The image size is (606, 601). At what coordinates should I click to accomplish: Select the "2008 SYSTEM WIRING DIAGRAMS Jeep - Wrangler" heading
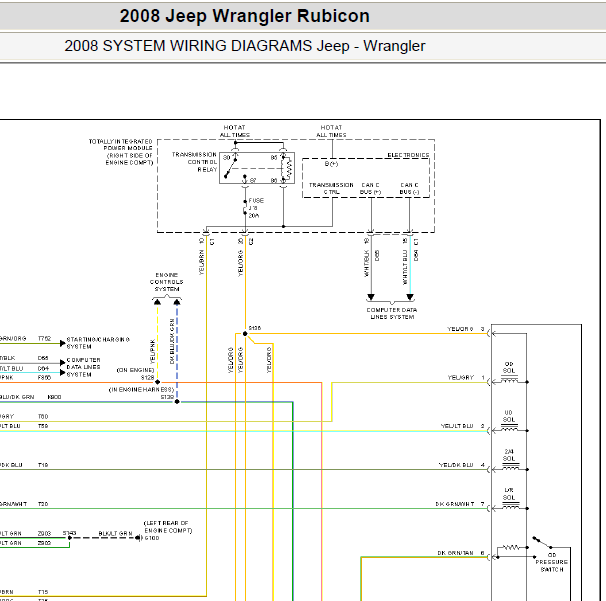pos(245,46)
